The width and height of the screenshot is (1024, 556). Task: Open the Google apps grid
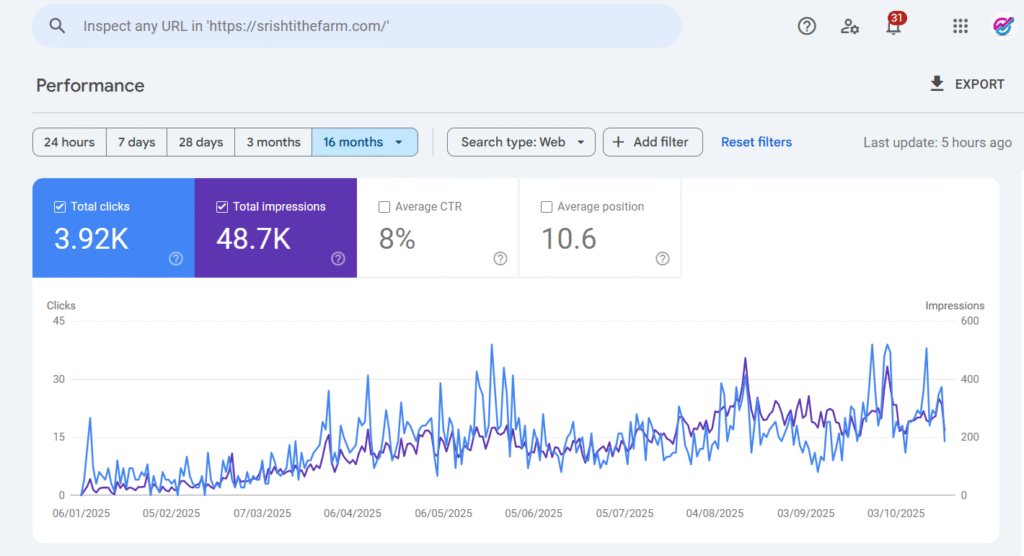click(x=960, y=26)
